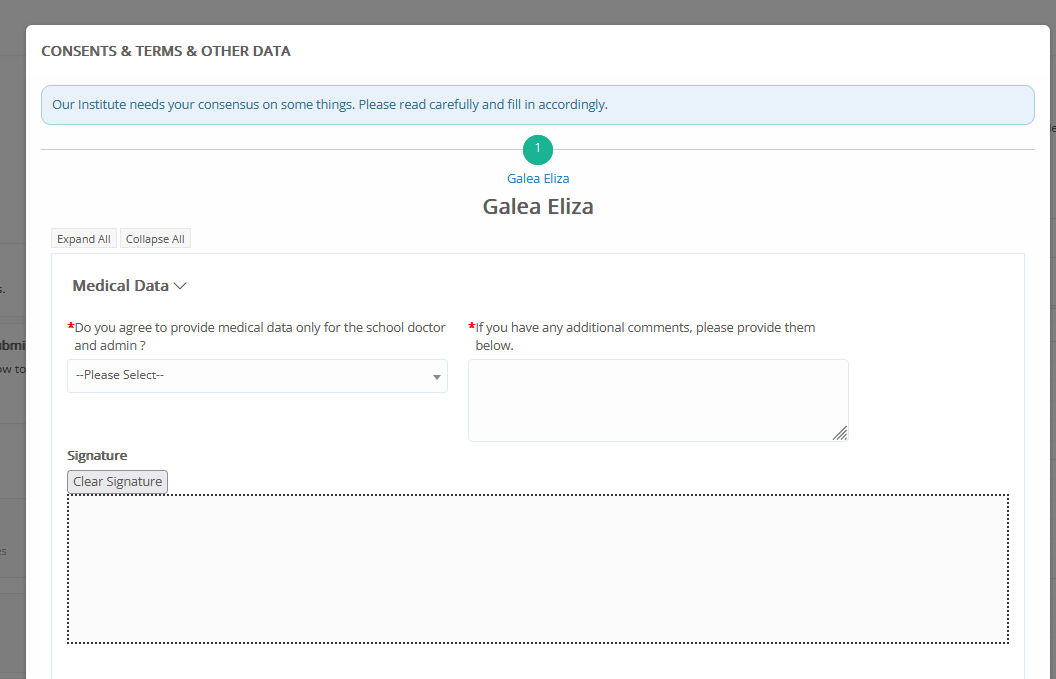Click the Signature field label
The image size is (1056, 679).
pyautogui.click(x=97, y=456)
